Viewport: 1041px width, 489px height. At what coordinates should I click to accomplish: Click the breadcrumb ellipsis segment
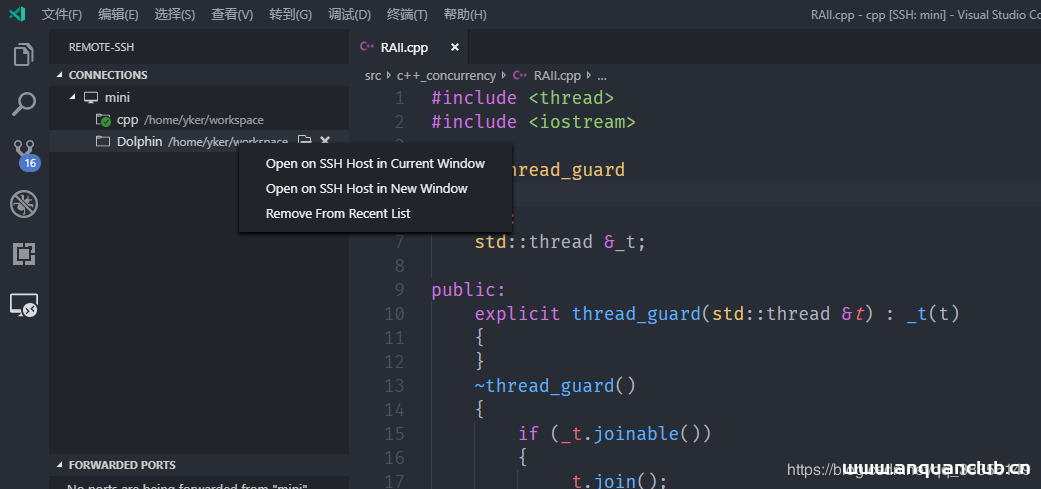pyautogui.click(x=601, y=76)
